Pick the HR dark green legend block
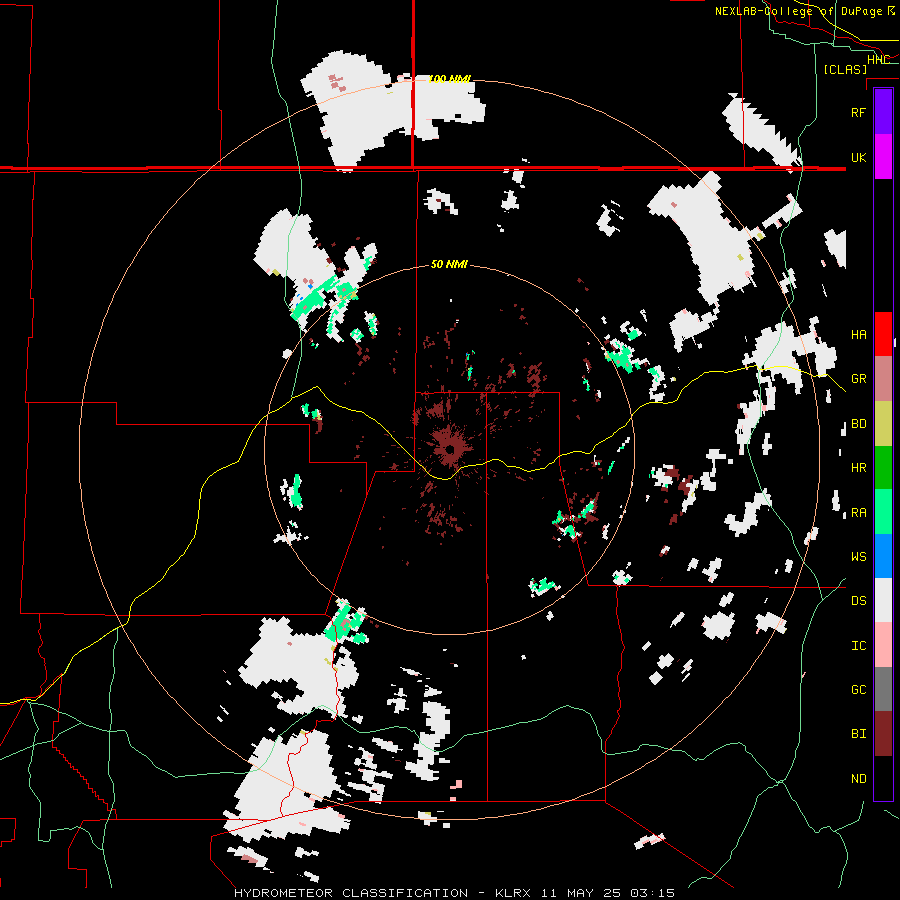The width and height of the screenshot is (900, 900). point(883,467)
